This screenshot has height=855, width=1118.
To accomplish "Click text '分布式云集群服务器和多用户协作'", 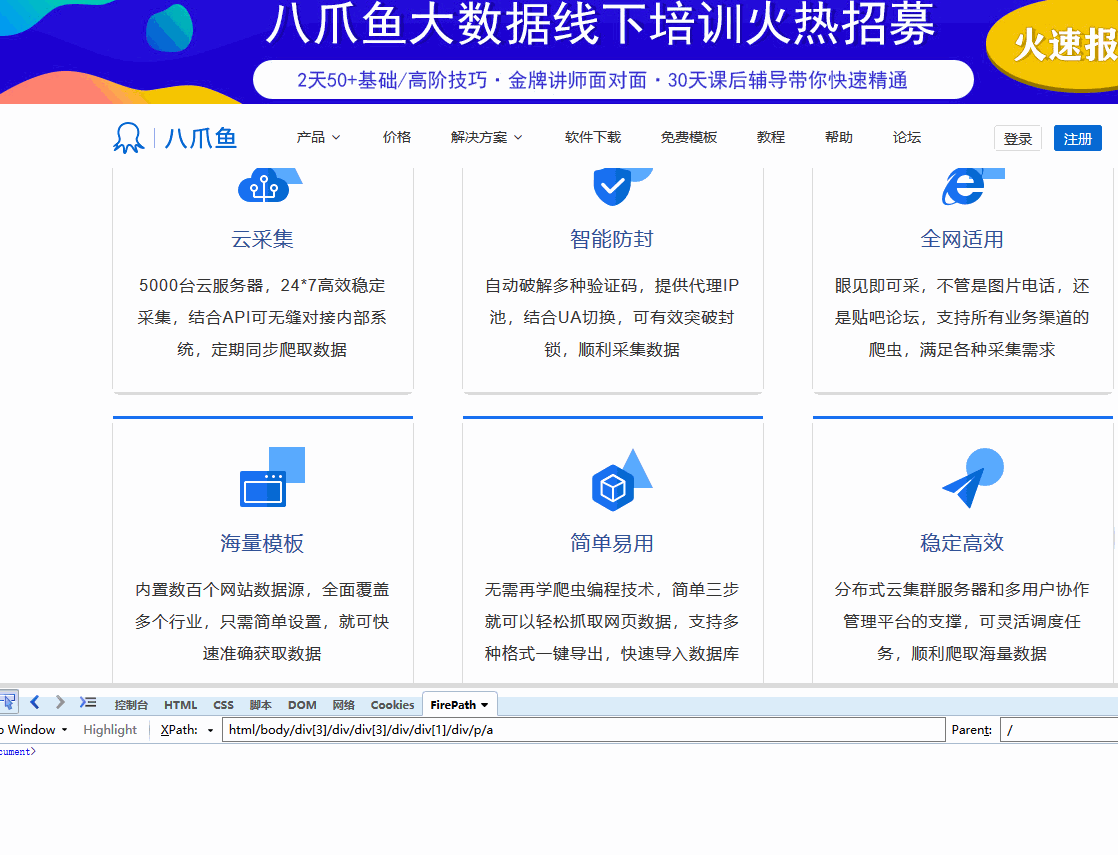I will [962, 590].
